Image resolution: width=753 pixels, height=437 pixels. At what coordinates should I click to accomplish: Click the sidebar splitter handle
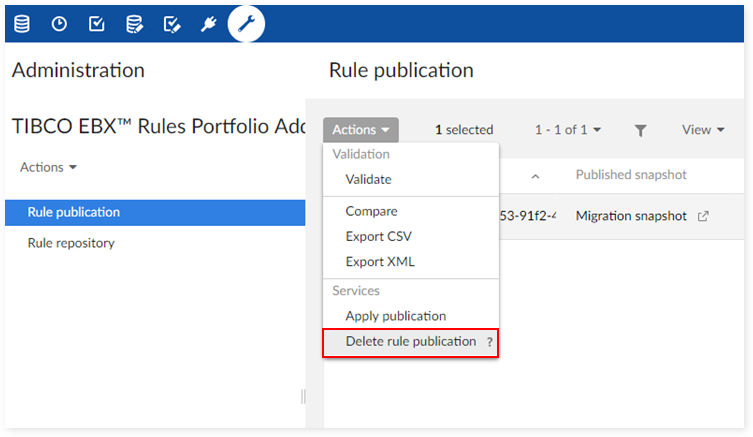[303, 397]
